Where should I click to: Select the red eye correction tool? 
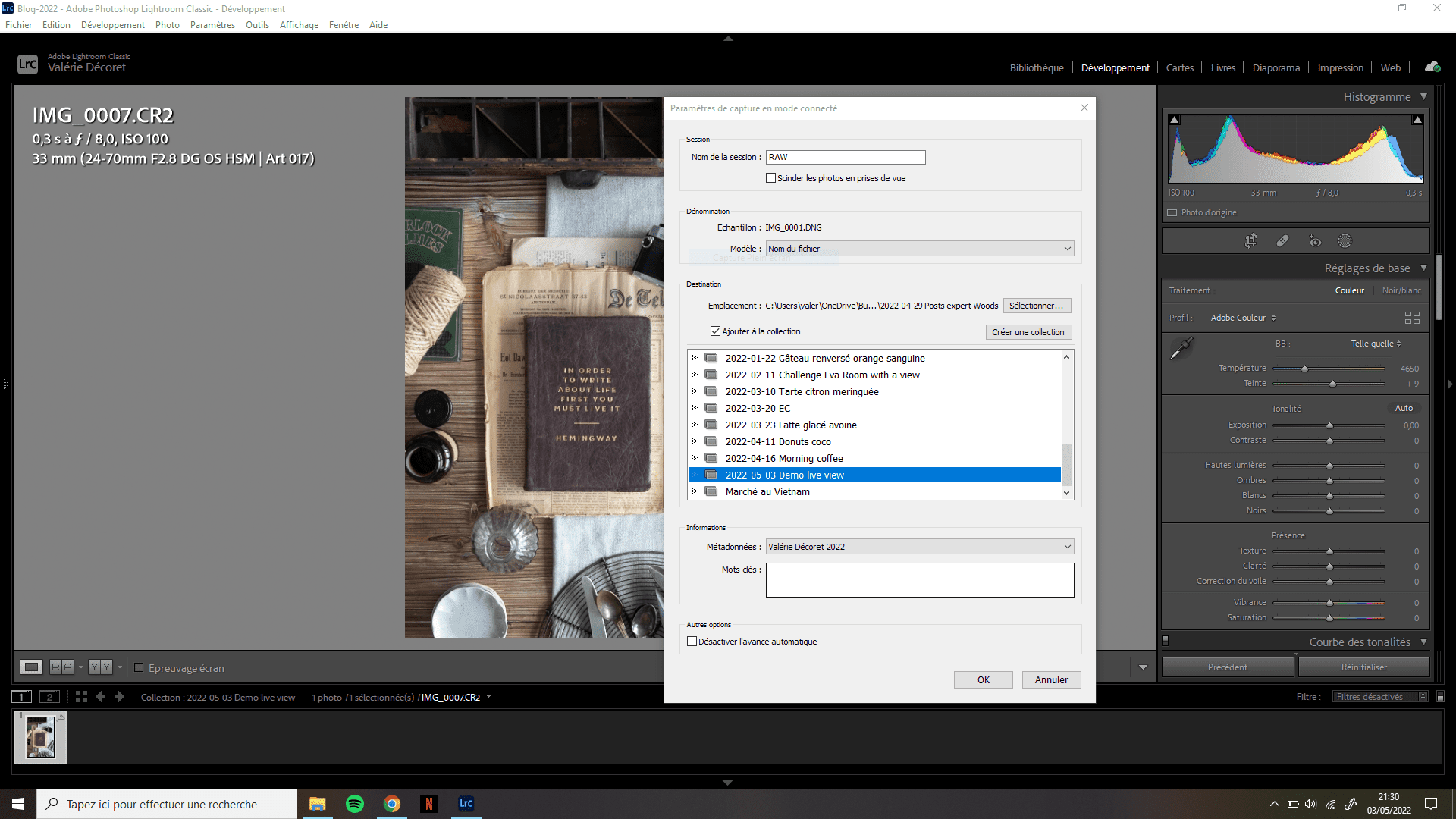pyautogui.click(x=1315, y=241)
